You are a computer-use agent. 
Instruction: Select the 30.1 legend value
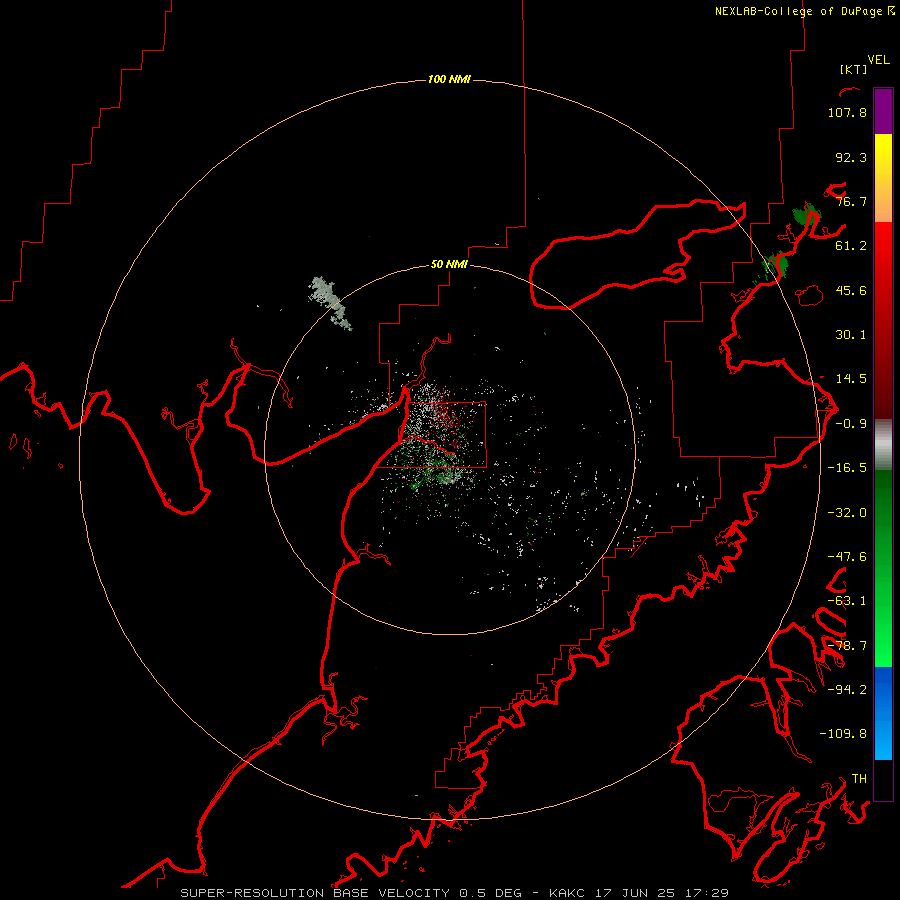851,335
